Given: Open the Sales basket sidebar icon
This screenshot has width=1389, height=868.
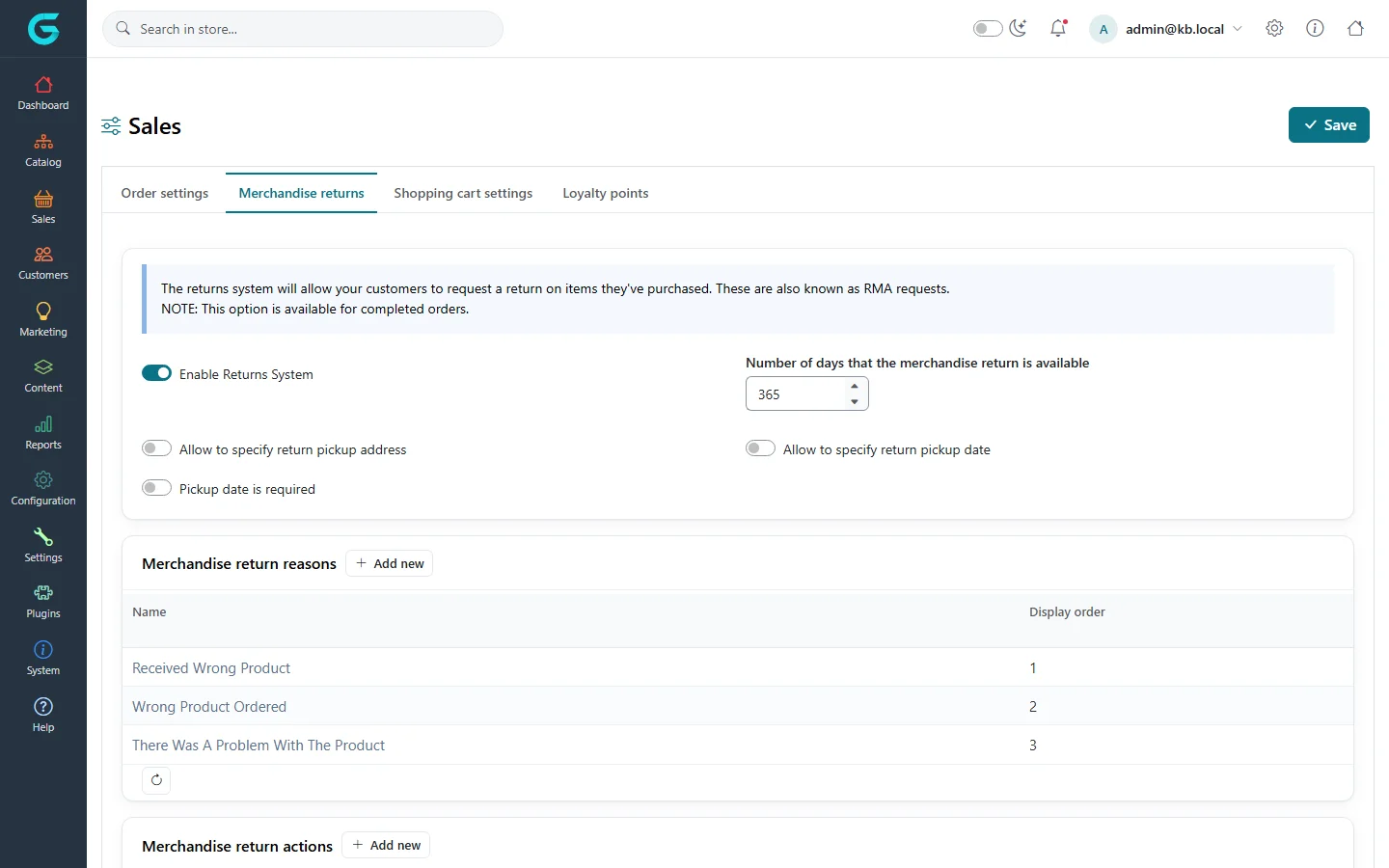Looking at the screenshot, I should 43,207.
